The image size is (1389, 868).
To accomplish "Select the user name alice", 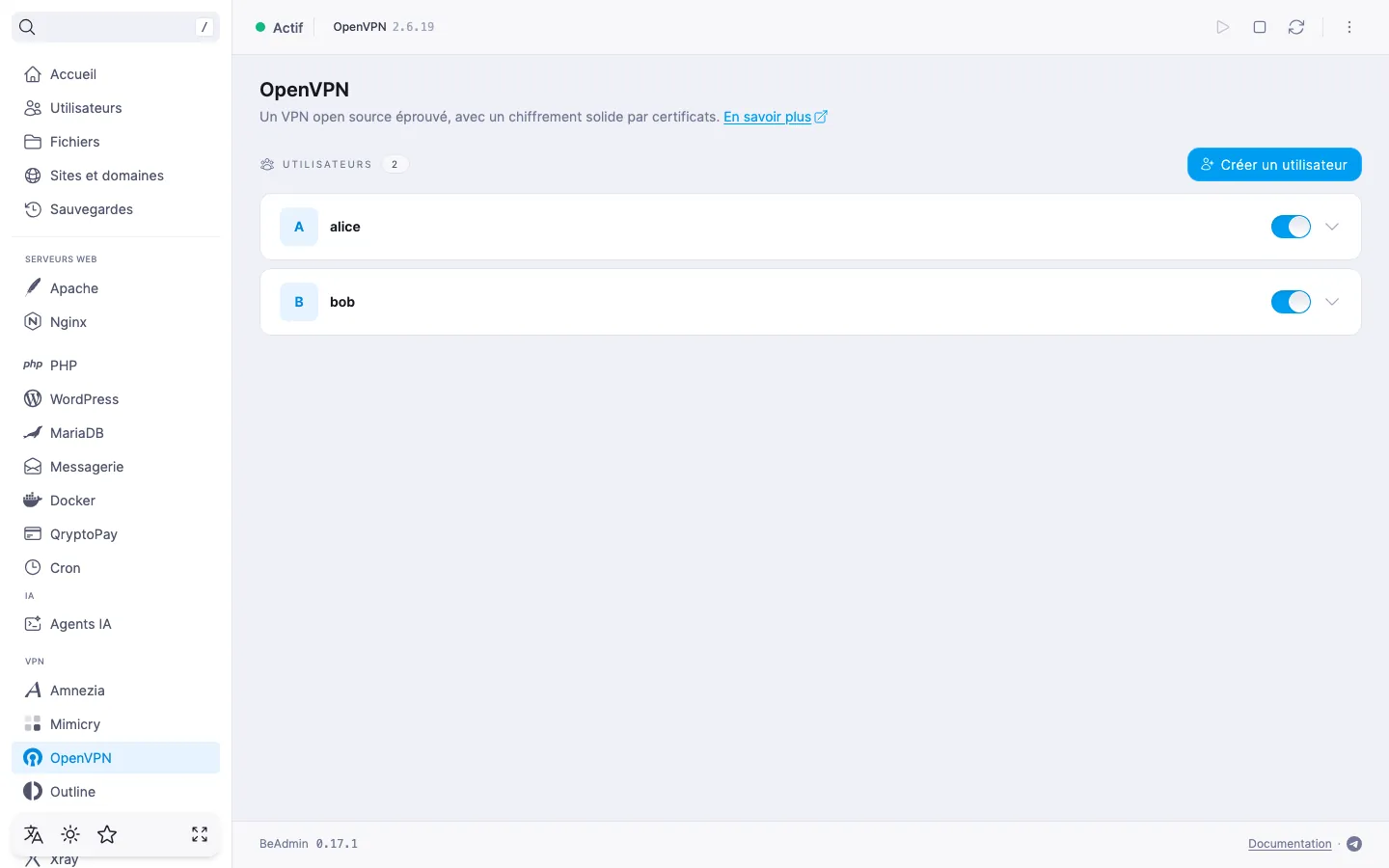I will pyautogui.click(x=345, y=227).
